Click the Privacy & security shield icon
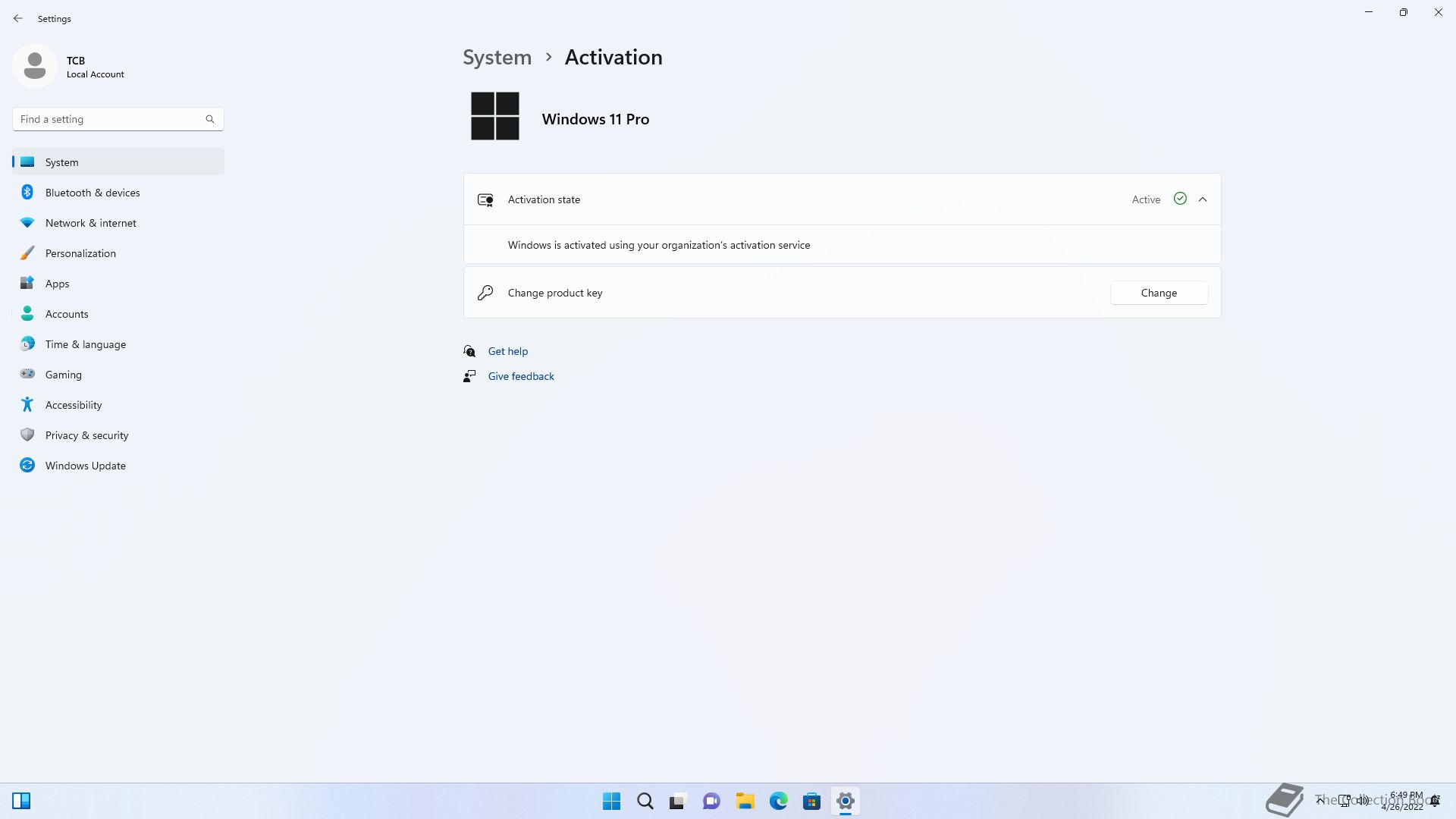This screenshot has width=1456, height=819. click(x=27, y=435)
